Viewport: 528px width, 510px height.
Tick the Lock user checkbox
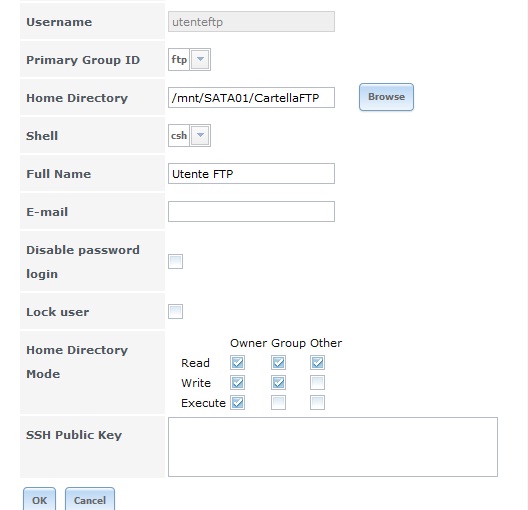tap(175, 311)
